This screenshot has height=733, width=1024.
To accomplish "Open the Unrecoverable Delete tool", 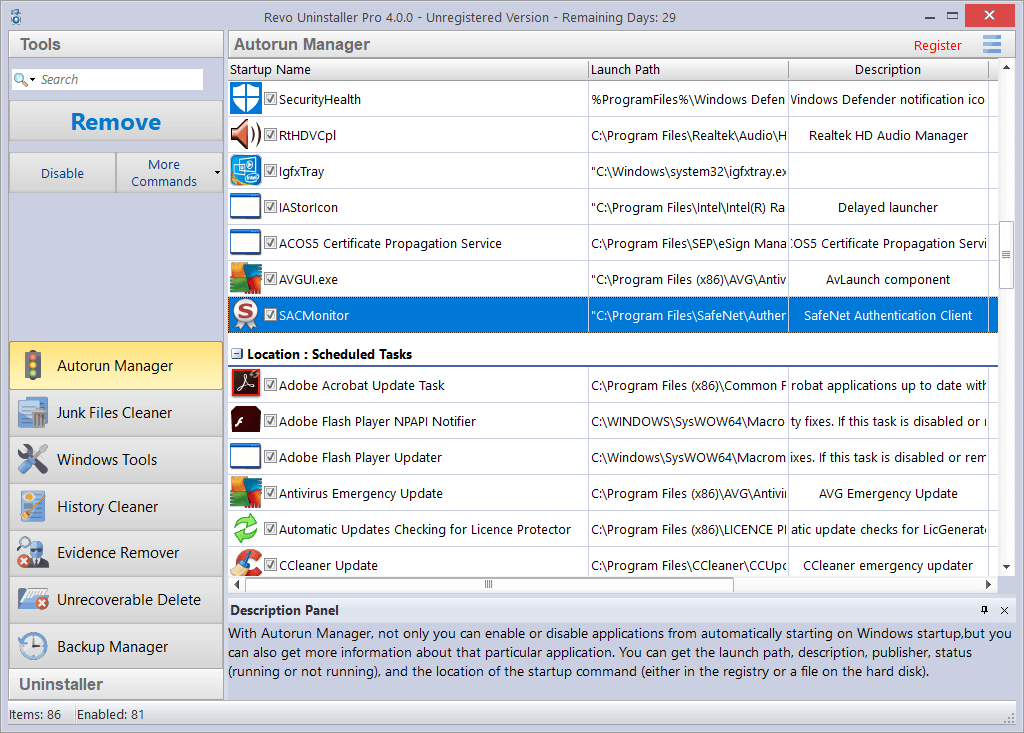I will [116, 599].
